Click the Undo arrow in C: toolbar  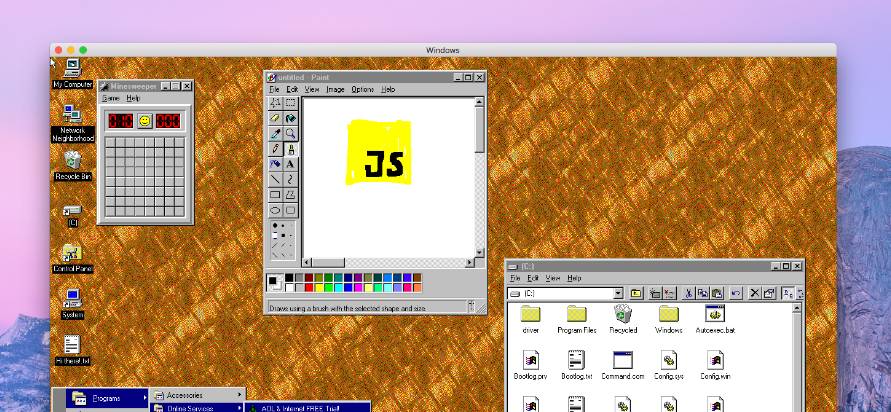pos(736,293)
